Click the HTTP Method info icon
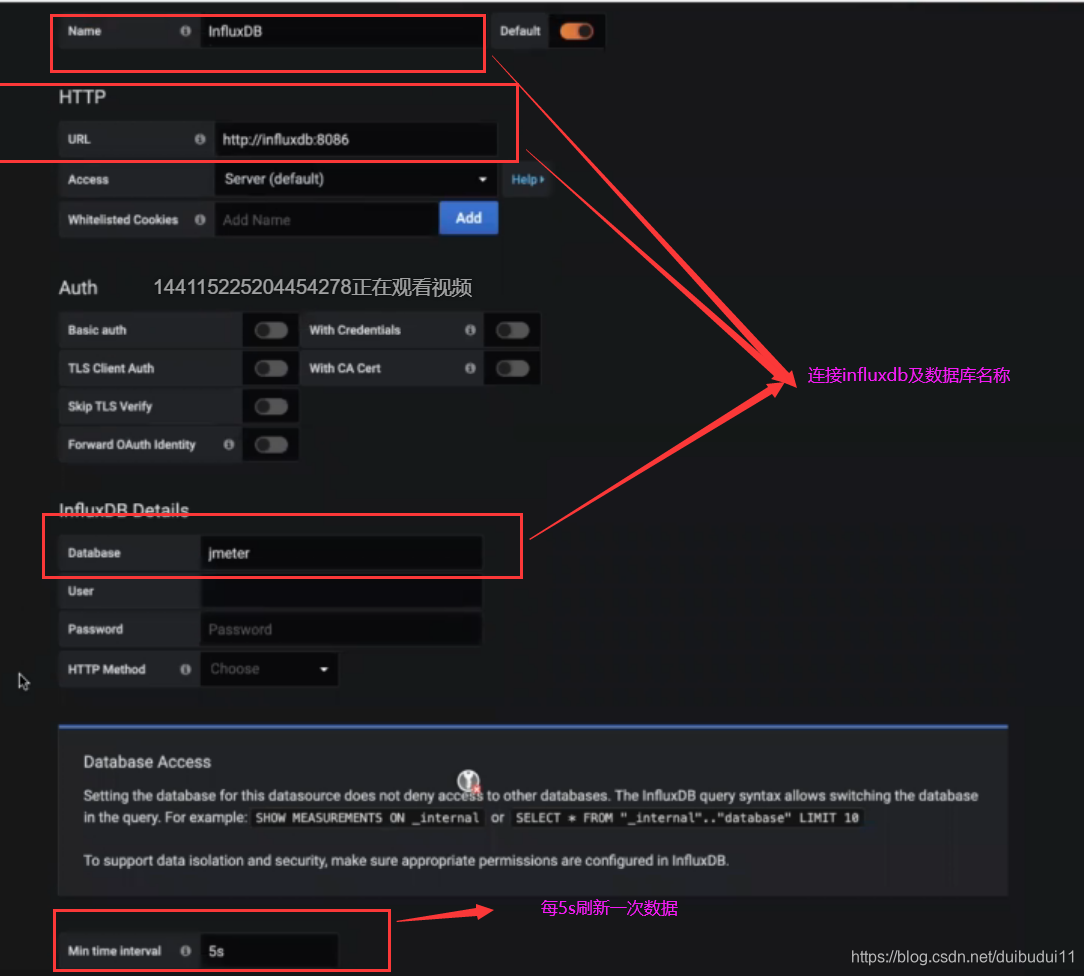1084x976 pixels. coord(185,669)
